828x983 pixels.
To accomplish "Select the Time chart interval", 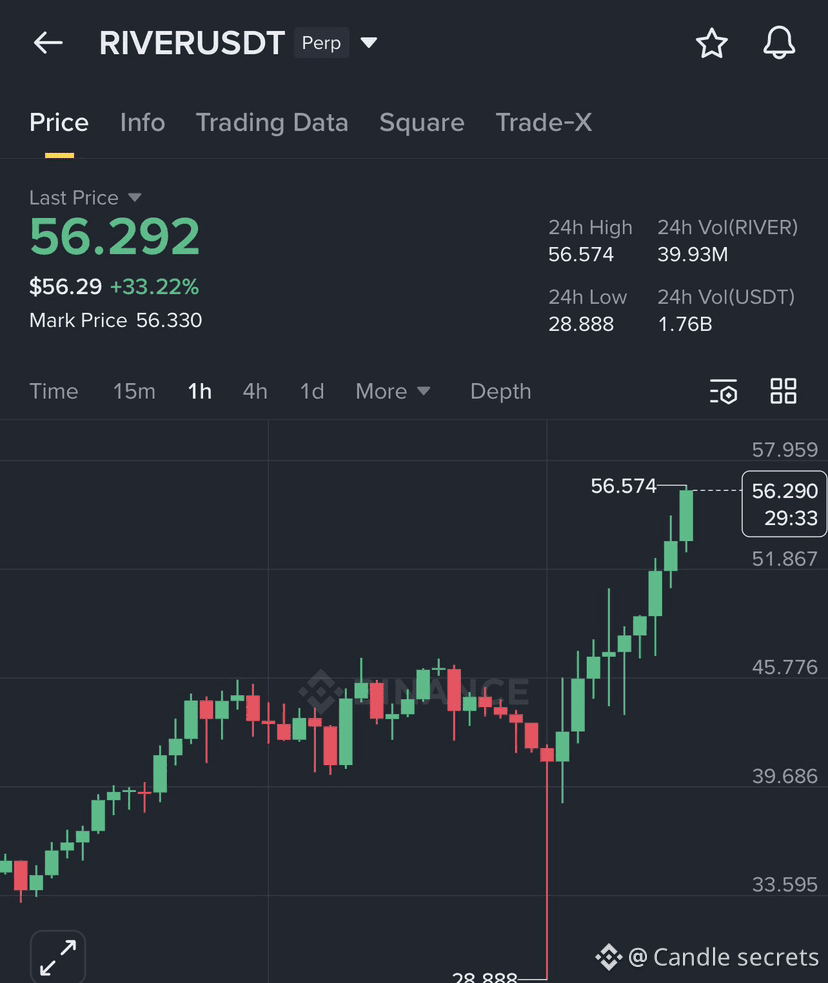I will (54, 391).
